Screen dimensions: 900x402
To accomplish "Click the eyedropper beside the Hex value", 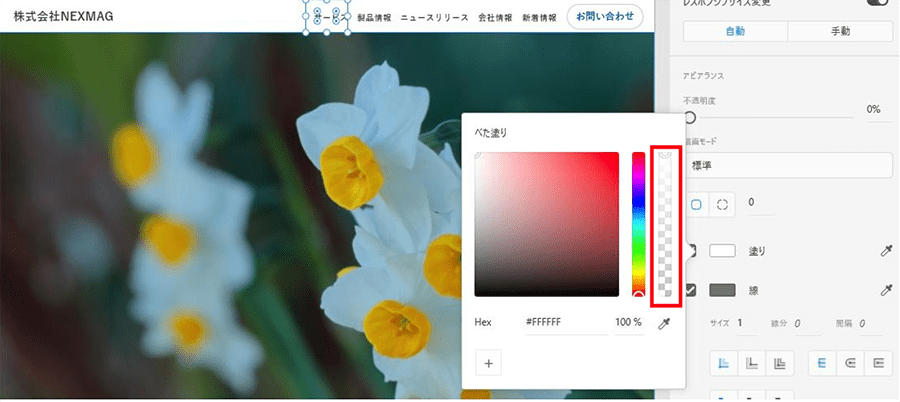I will coord(664,324).
